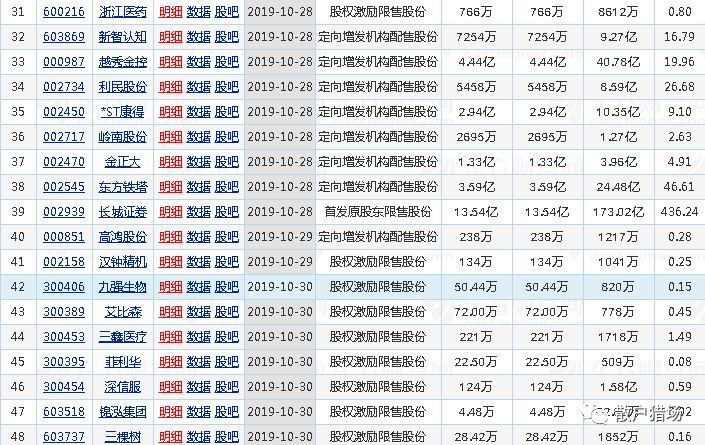Open 股吧 link for 越秀金控
705x445 pixels.
pos(226,62)
